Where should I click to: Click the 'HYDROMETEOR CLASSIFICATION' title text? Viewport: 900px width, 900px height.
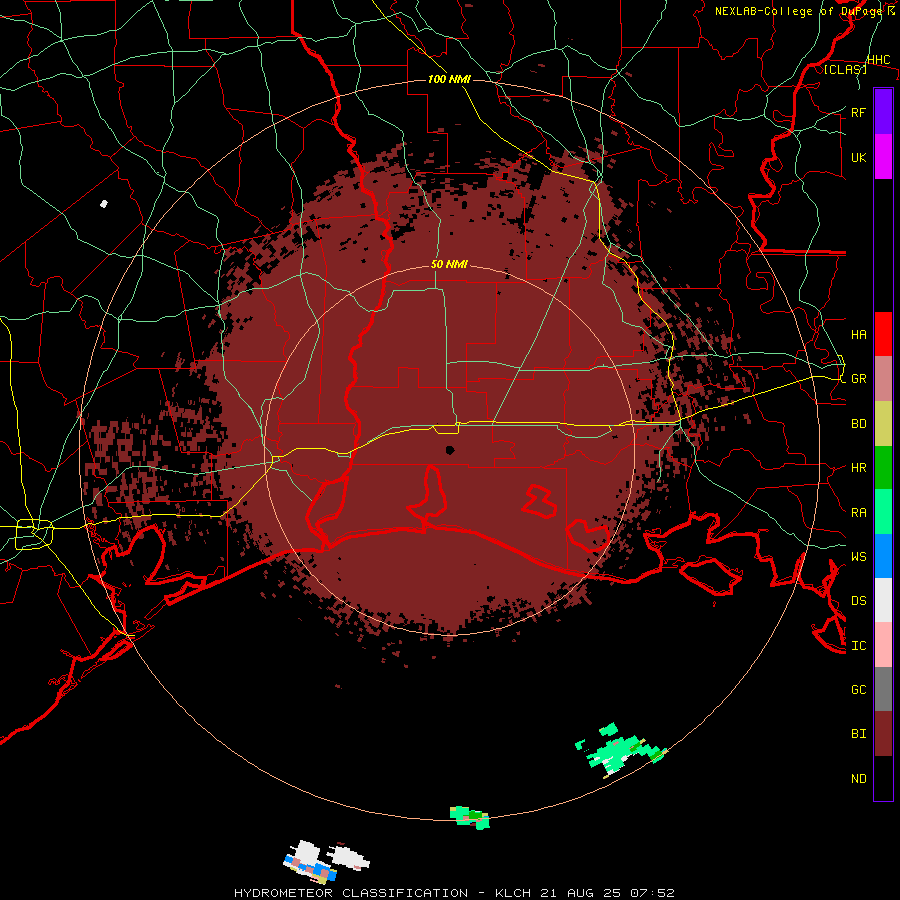point(351,893)
